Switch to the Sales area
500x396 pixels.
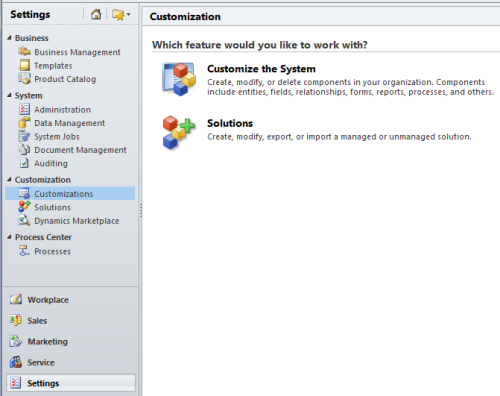[37, 321]
